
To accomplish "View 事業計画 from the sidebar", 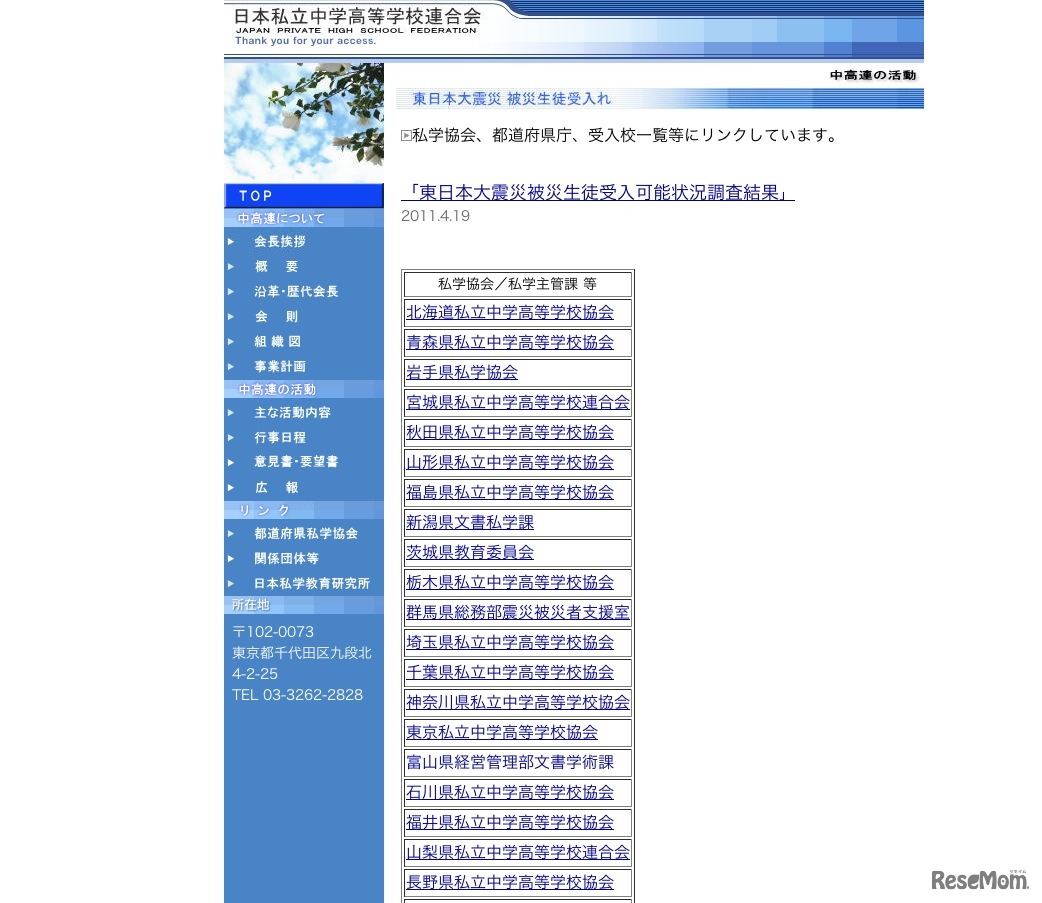I will 280,366.
